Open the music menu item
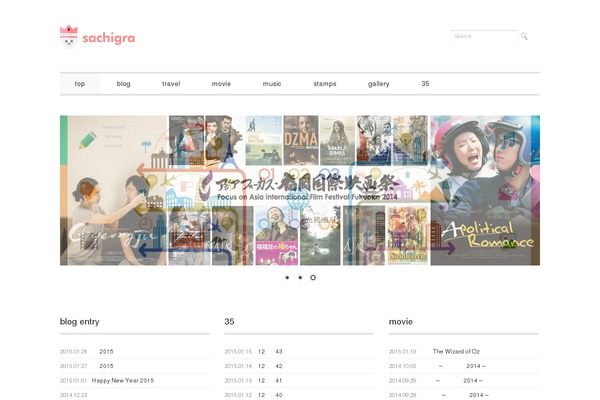600x400 pixels. pos(272,84)
